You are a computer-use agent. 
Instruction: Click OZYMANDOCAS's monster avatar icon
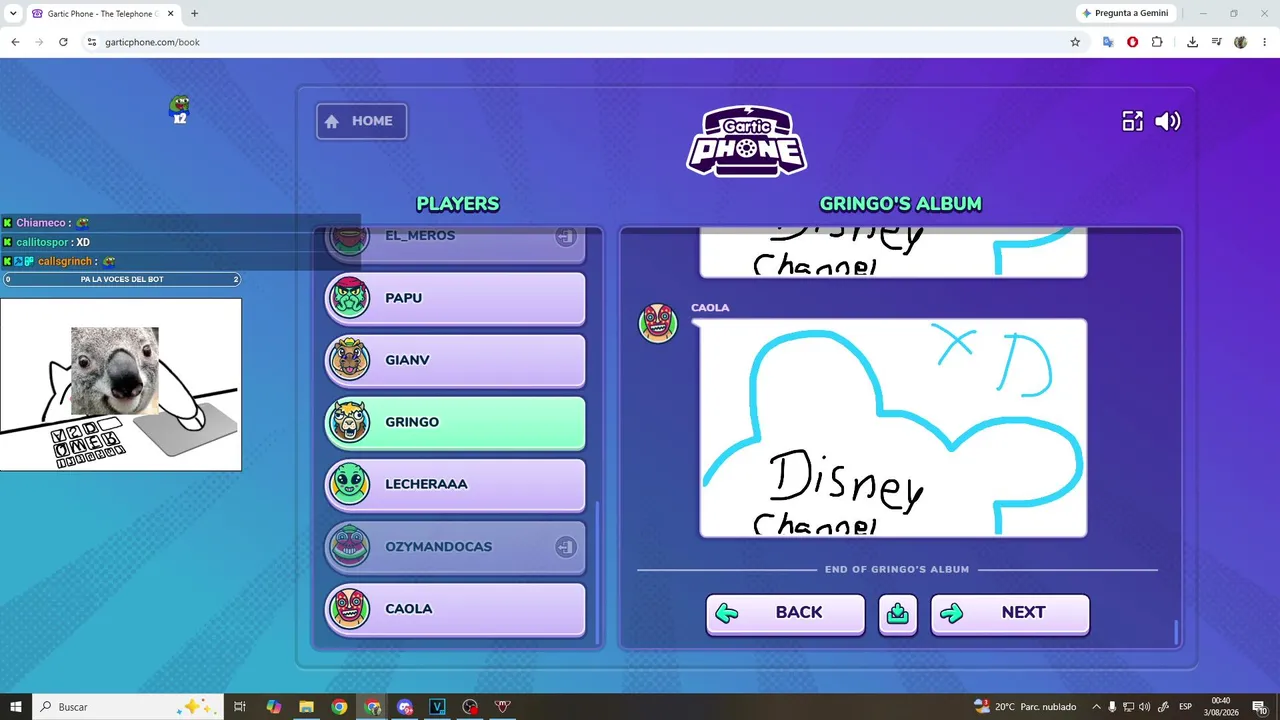coord(349,547)
